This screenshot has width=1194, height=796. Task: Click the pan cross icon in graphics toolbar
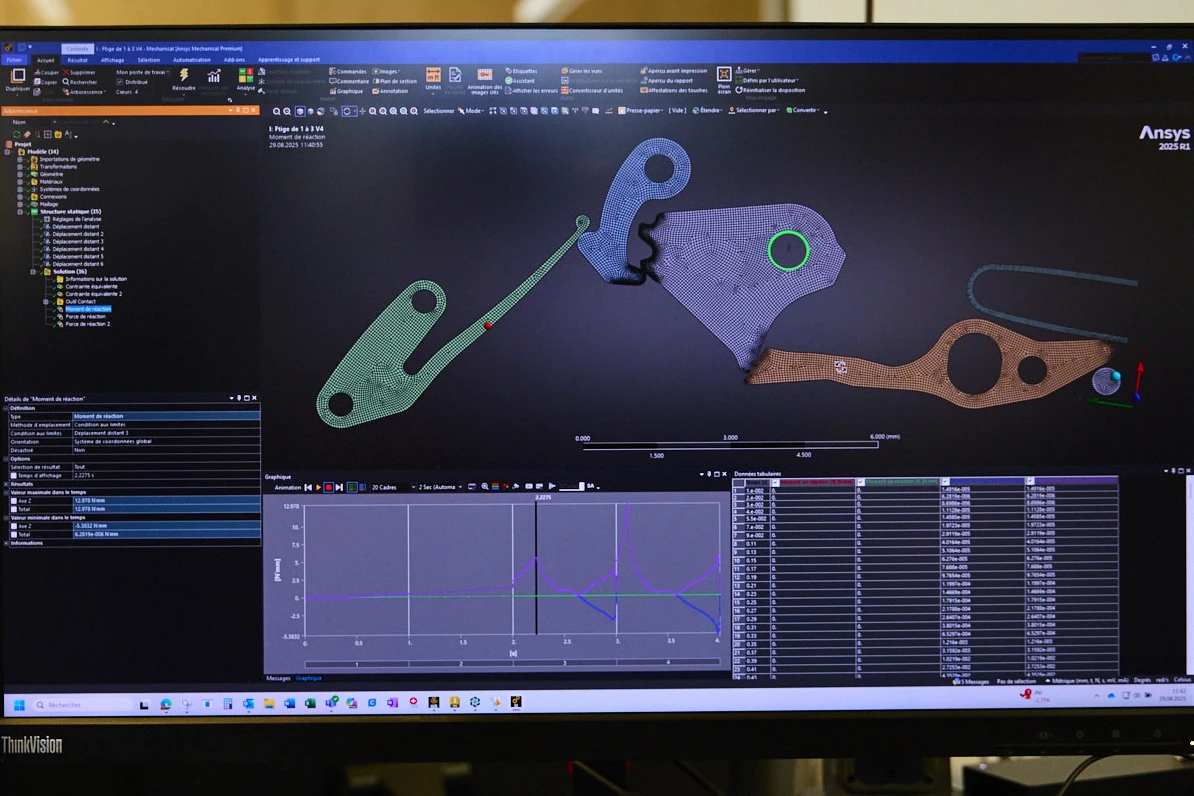362,111
